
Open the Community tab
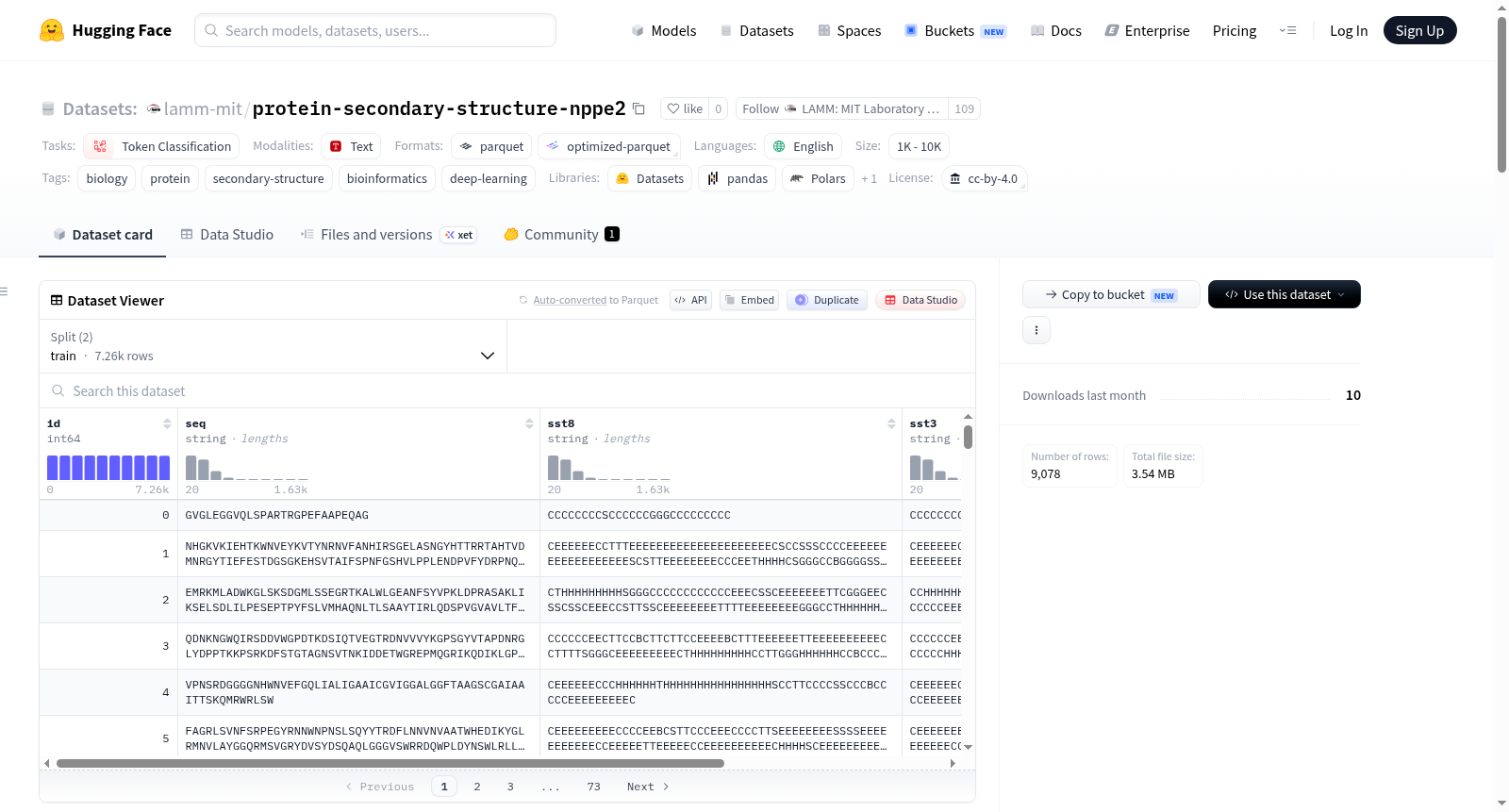[x=561, y=235]
